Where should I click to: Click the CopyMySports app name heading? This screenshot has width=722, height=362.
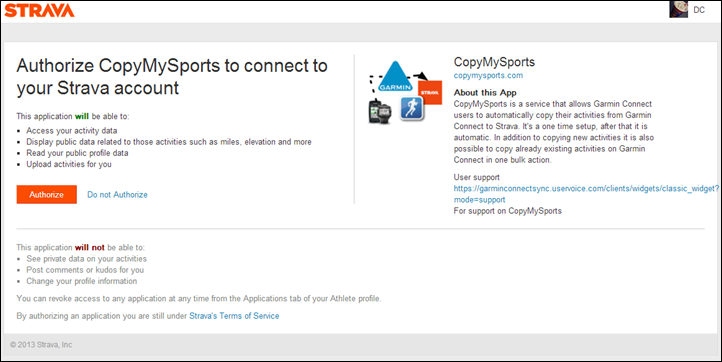(x=494, y=62)
